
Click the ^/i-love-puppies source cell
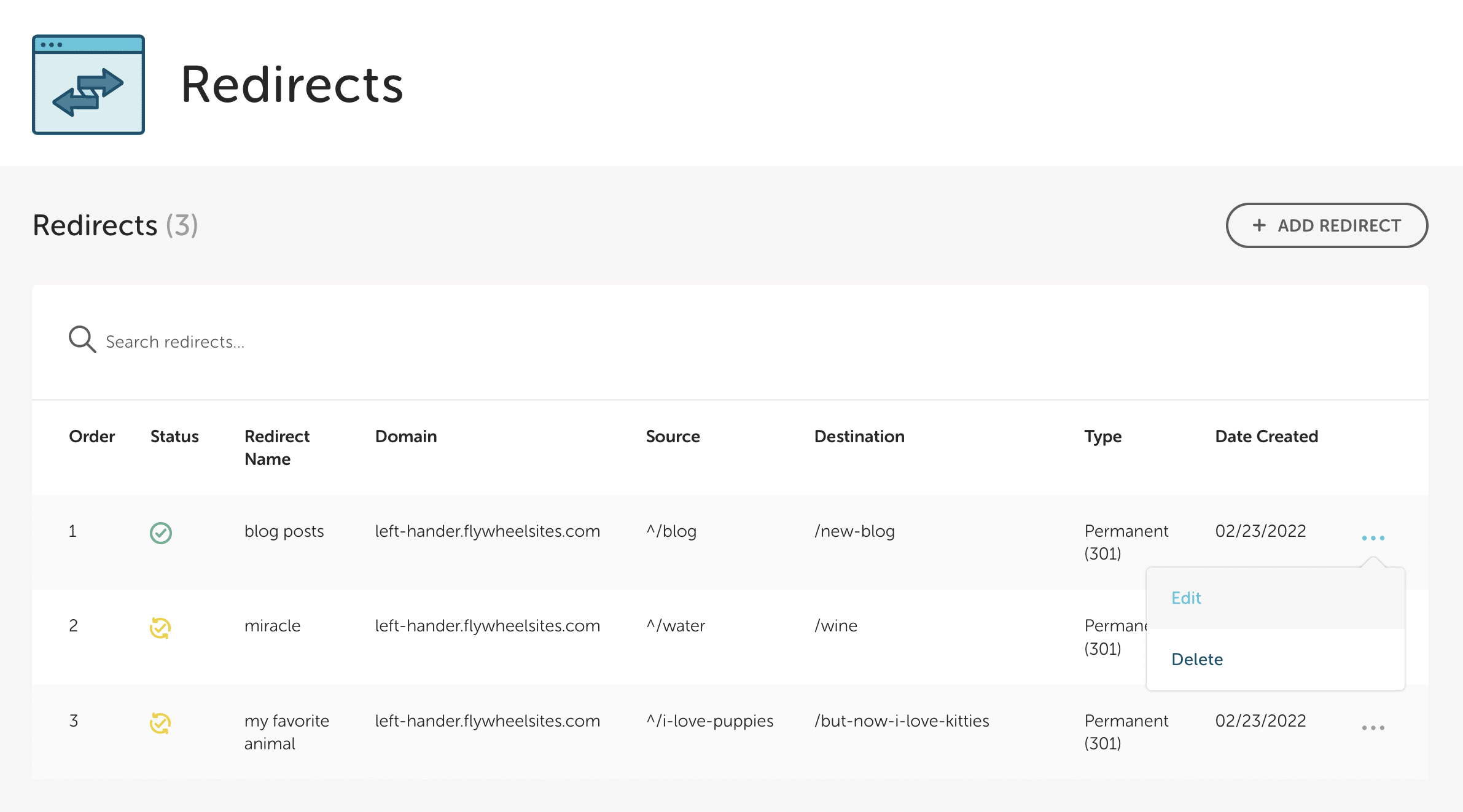click(709, 721)
